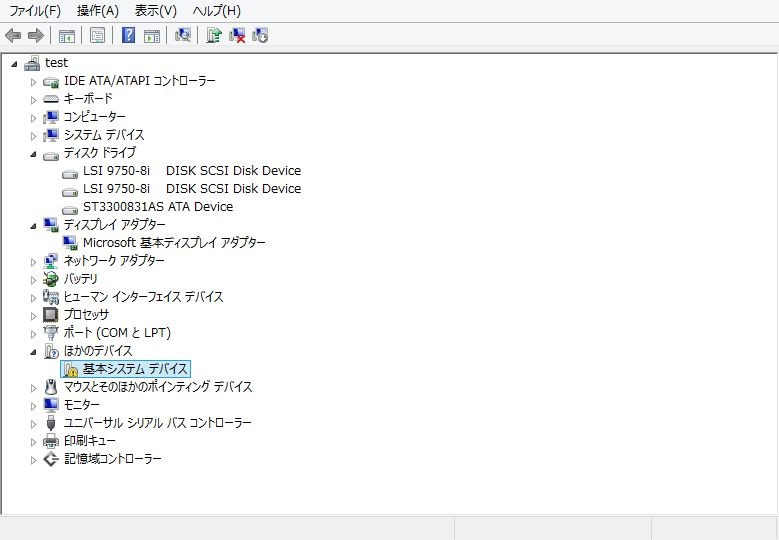Click the network adapter icon beside ネットワーク アダプター
Image resolution: width=779 pixels, height=540 pixels.
click(x=51, y=261)
